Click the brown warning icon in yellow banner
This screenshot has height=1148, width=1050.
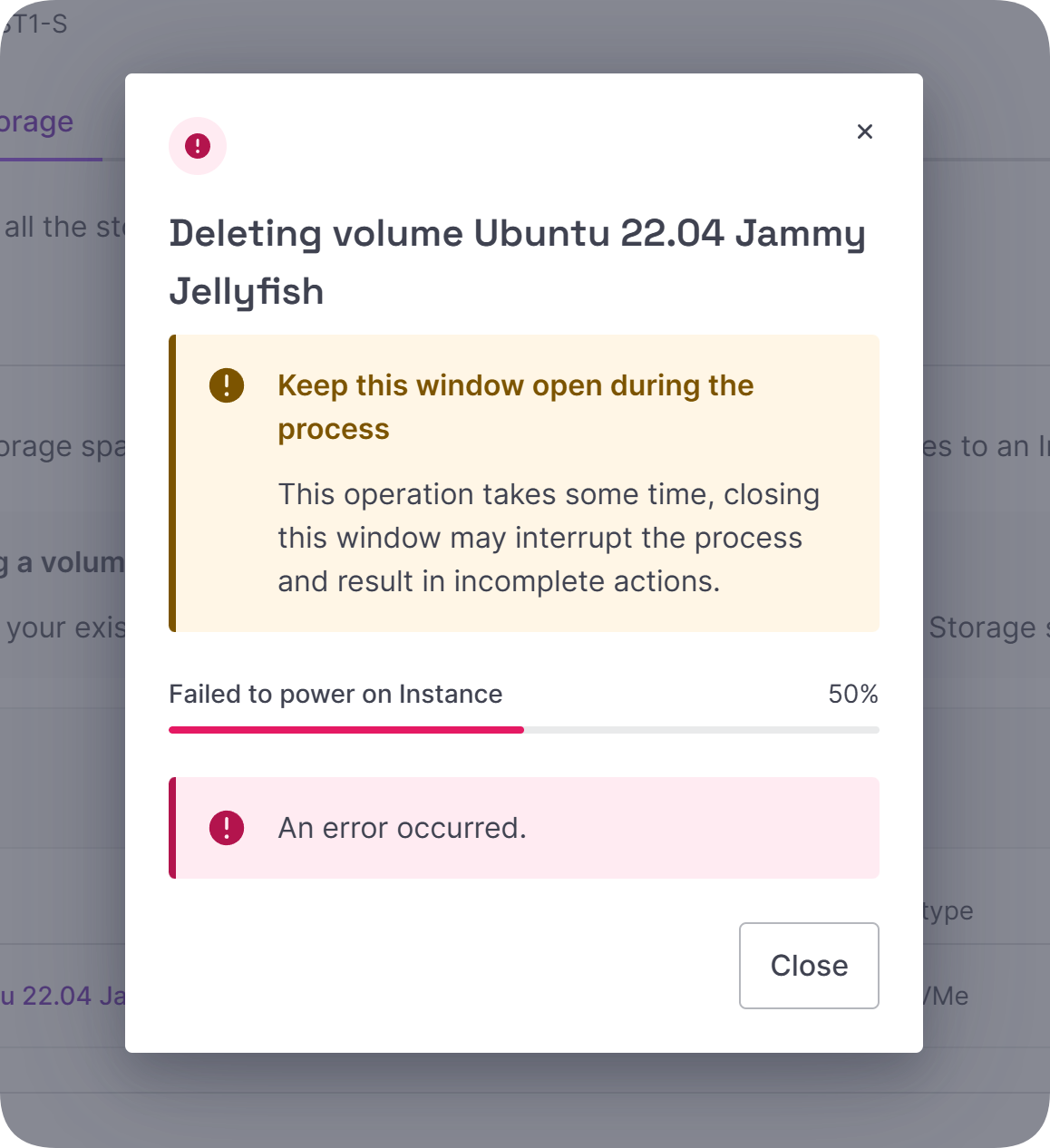click(227, 385)
